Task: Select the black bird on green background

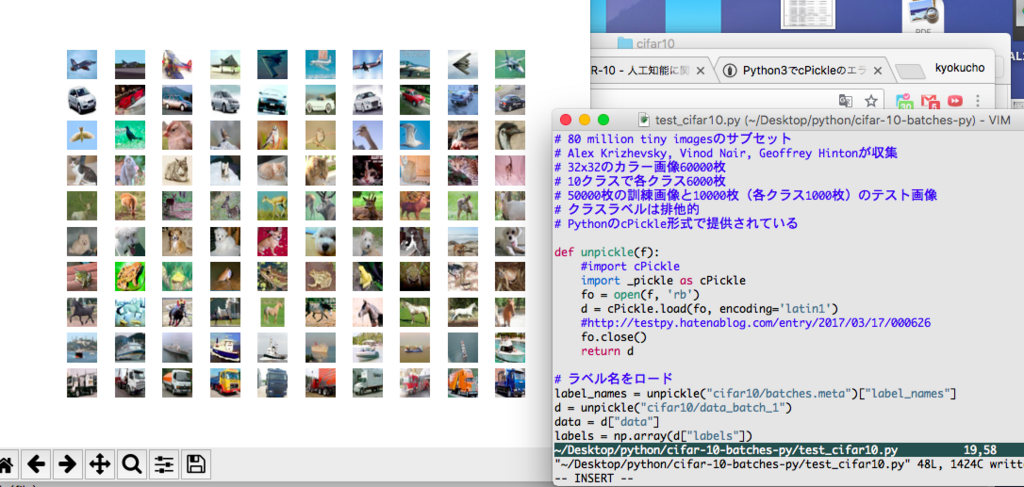Action: coord(129,135)
